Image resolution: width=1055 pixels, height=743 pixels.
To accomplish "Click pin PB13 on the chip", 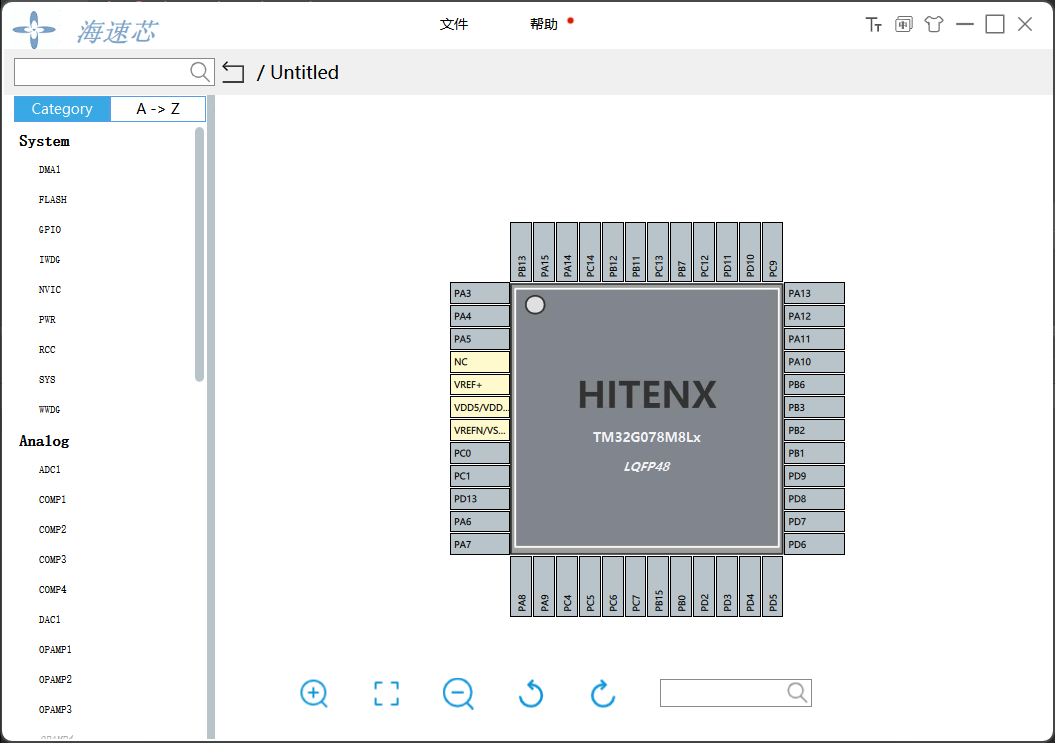I will tap(521, 252).
